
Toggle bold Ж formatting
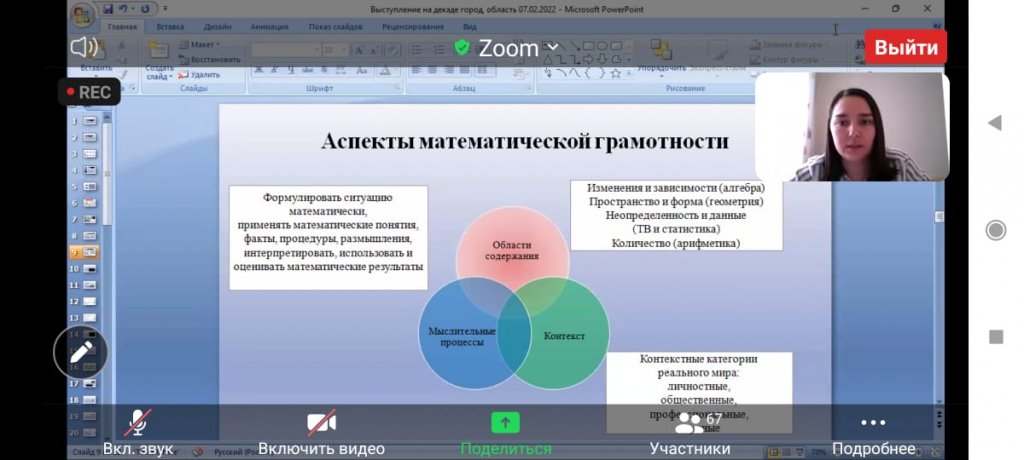click(259, 69)
